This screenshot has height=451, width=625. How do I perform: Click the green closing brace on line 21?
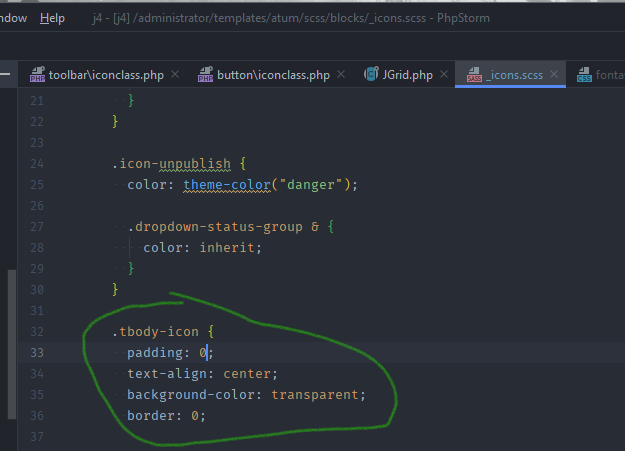(131, 100)
